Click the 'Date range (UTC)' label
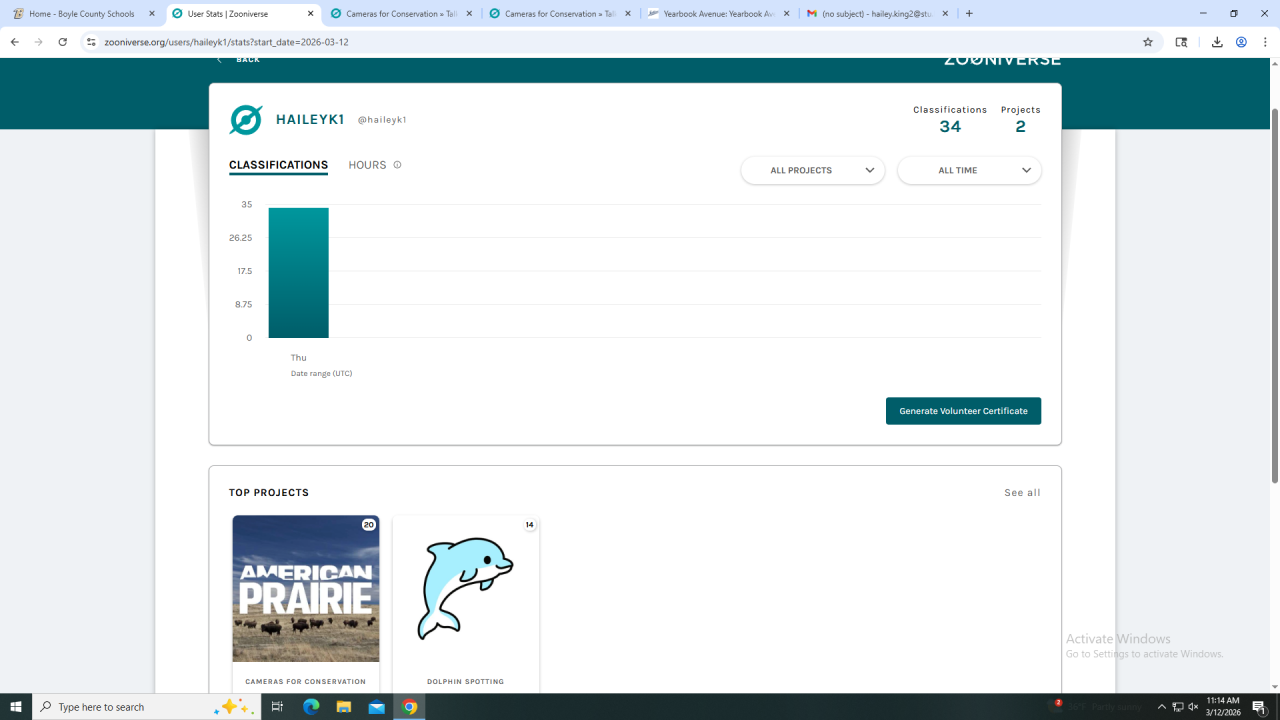The height and width of the screenshot is (720, 1280). tap(321, 374)
